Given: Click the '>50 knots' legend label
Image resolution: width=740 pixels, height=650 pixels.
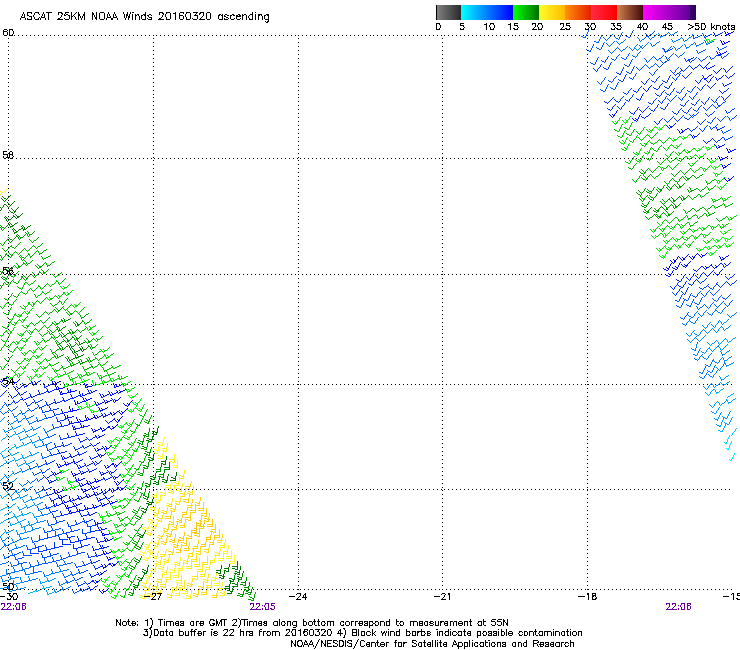Looking at the screenshot, I should coord(711,27).
